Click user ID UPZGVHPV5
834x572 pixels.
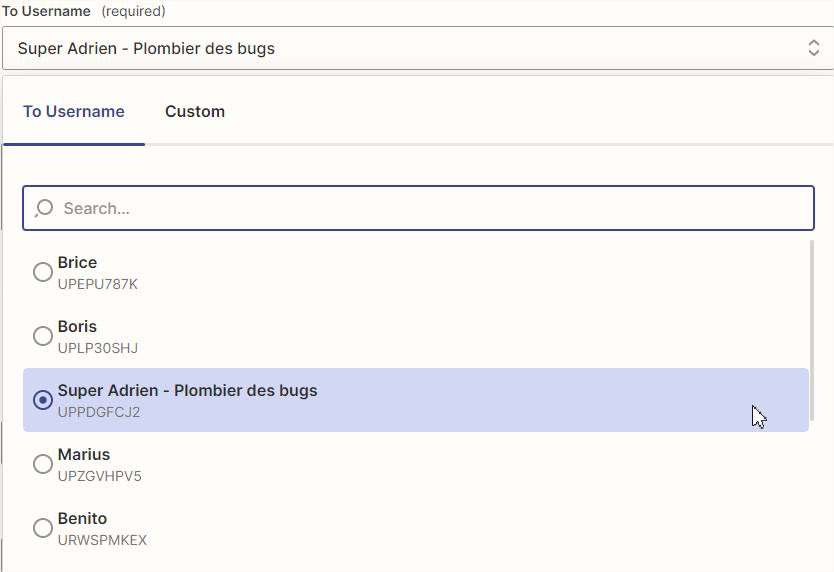click(x=100, y=476)
